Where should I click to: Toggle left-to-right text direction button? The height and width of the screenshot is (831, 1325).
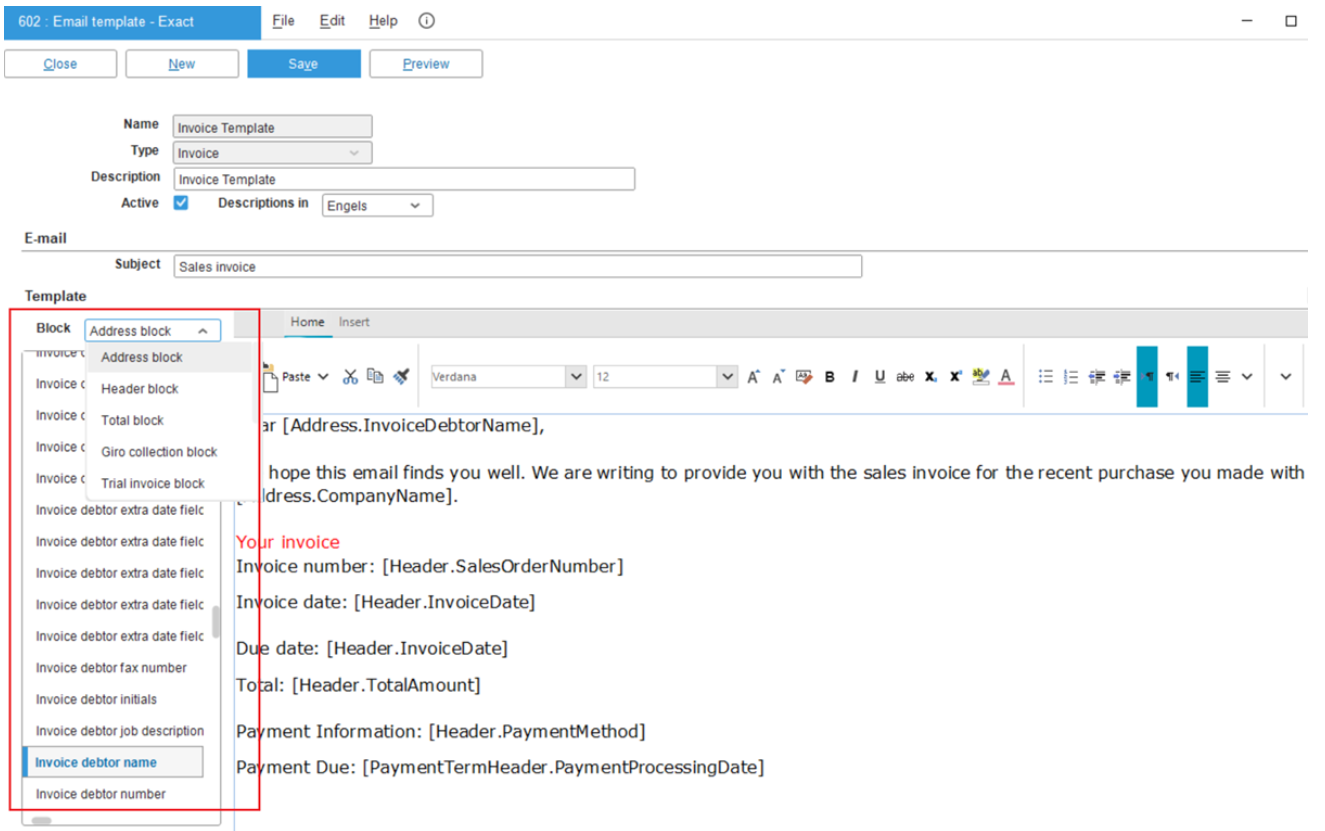pyautogui.click(x=1147, y=377)
